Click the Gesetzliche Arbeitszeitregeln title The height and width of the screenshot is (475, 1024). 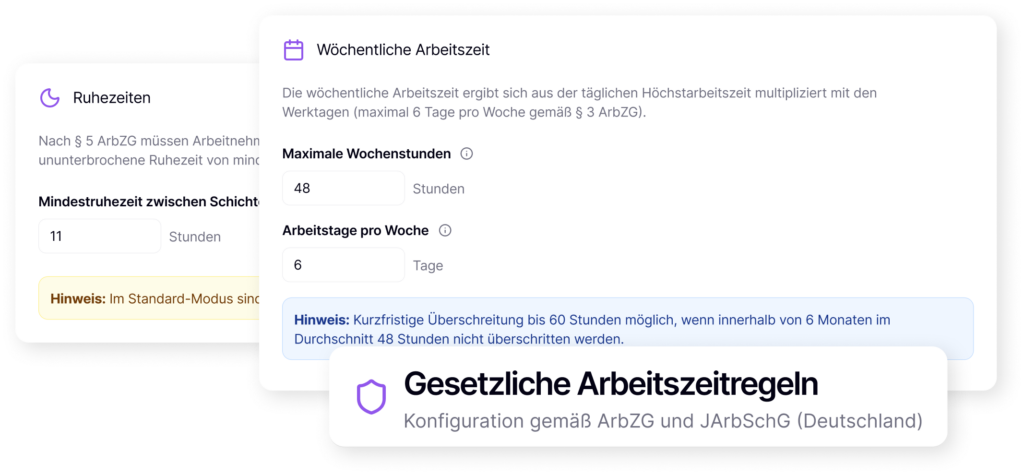click(x=611, y=383)
